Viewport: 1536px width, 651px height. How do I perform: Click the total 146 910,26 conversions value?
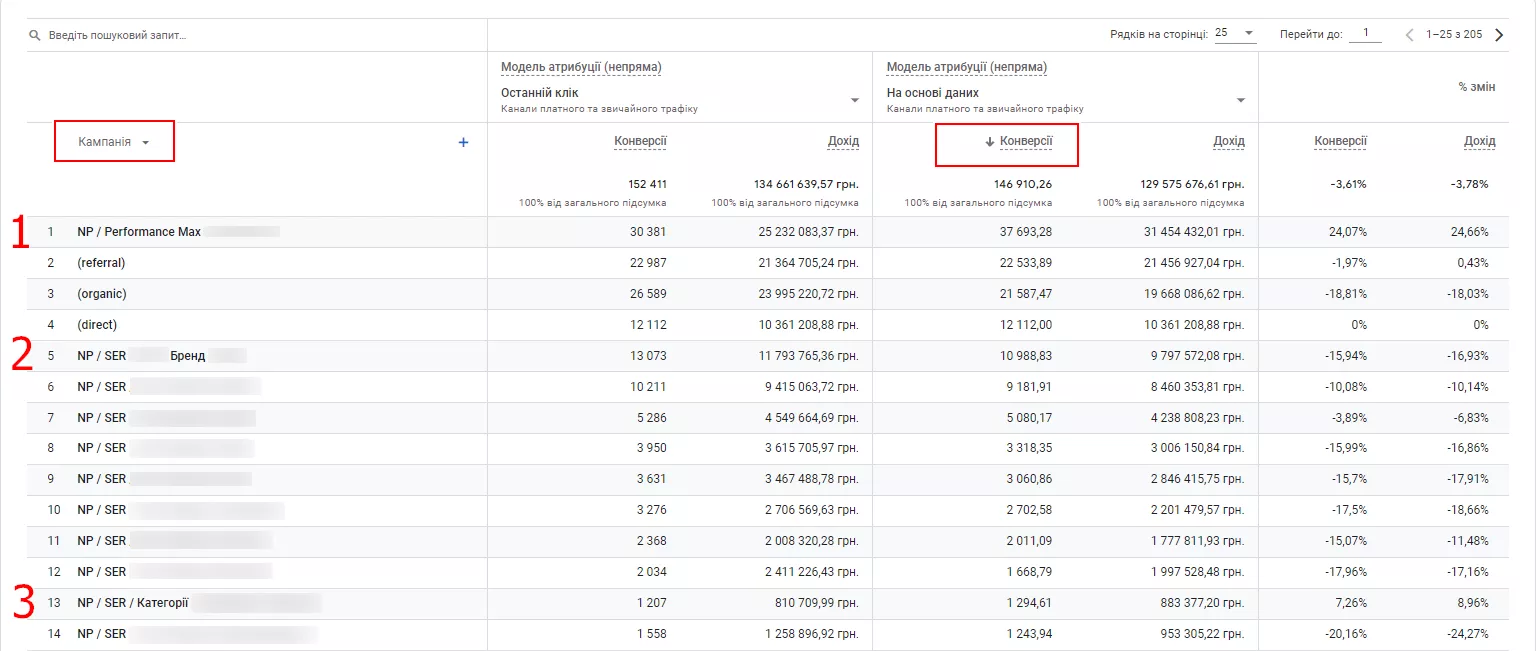tap(1023, 185)
